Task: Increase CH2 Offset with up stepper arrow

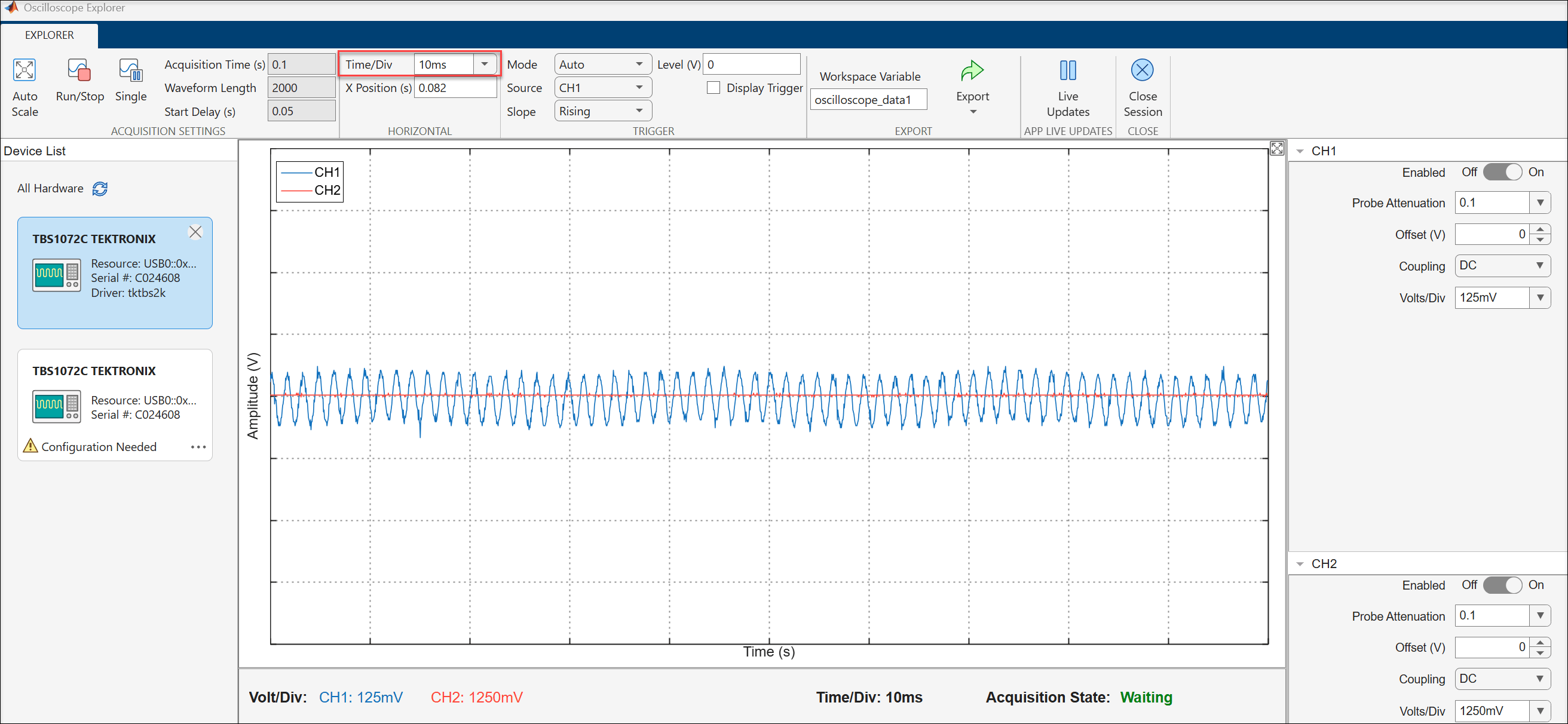Action: 1539,642
